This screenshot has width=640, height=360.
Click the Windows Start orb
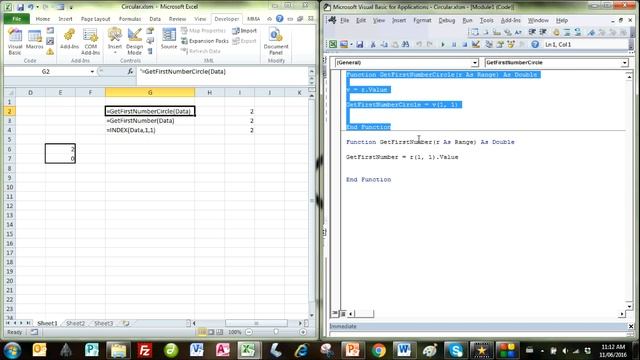[13, 350]
